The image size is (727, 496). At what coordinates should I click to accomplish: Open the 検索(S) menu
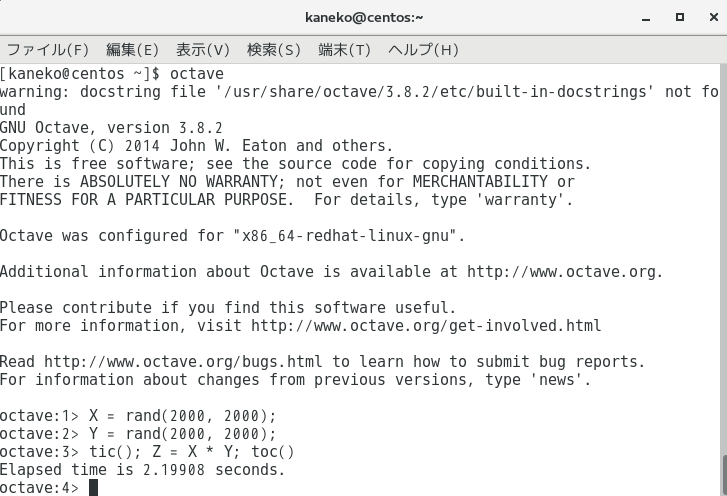274,49
